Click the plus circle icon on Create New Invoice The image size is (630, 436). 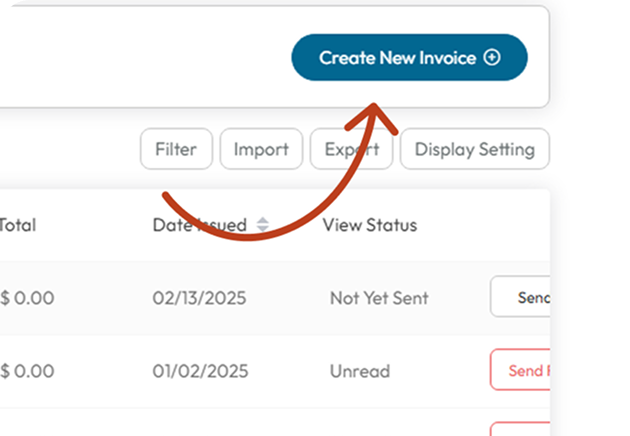(492, 58)
